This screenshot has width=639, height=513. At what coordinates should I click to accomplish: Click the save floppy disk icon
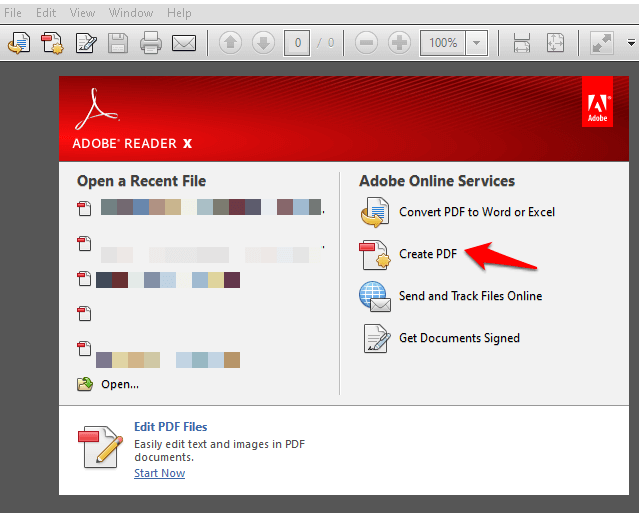click(118, 44)
